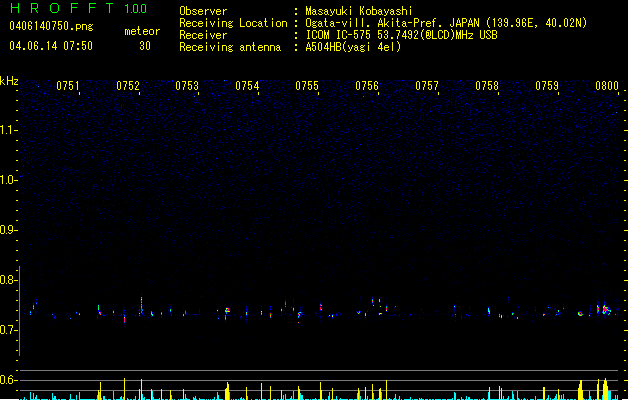This screenshot has width=629, height=400.
Task: Click the name Masayuki Kobayashi
Action: click(x=359, y=11)
